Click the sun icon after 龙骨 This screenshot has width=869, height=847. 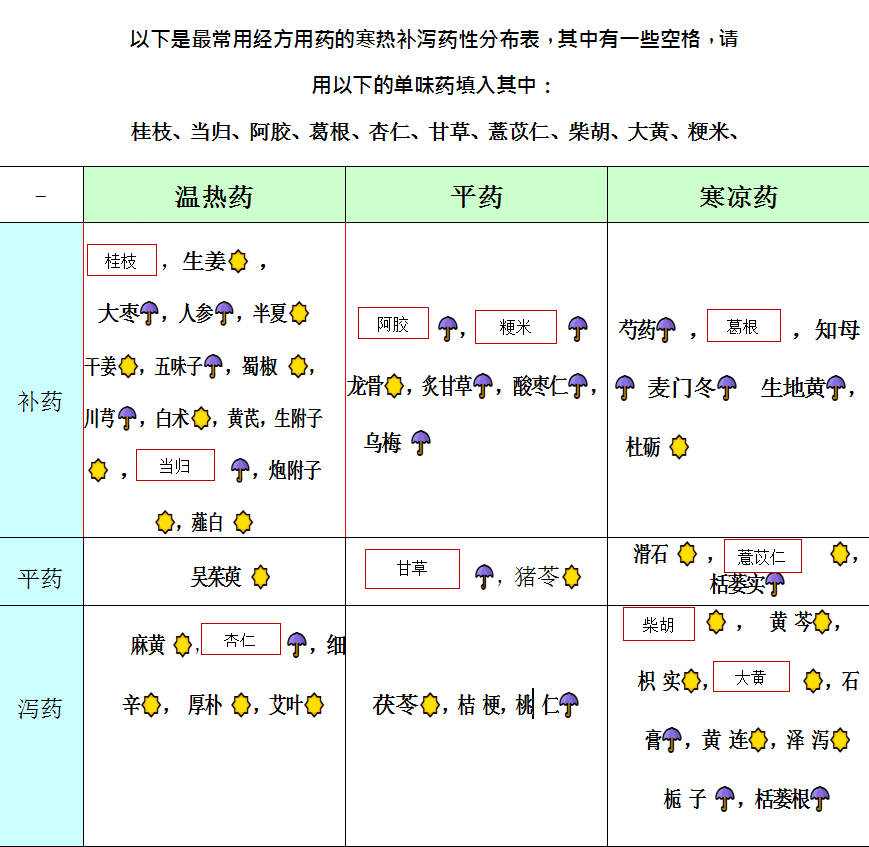[x=394, y=386]
